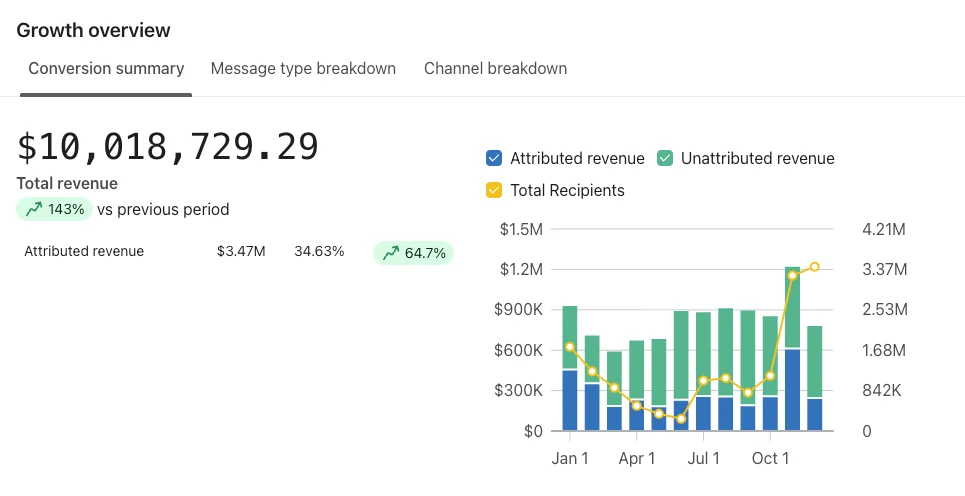
Task: Click the first January revenue bar
Action: coord(570,368)
